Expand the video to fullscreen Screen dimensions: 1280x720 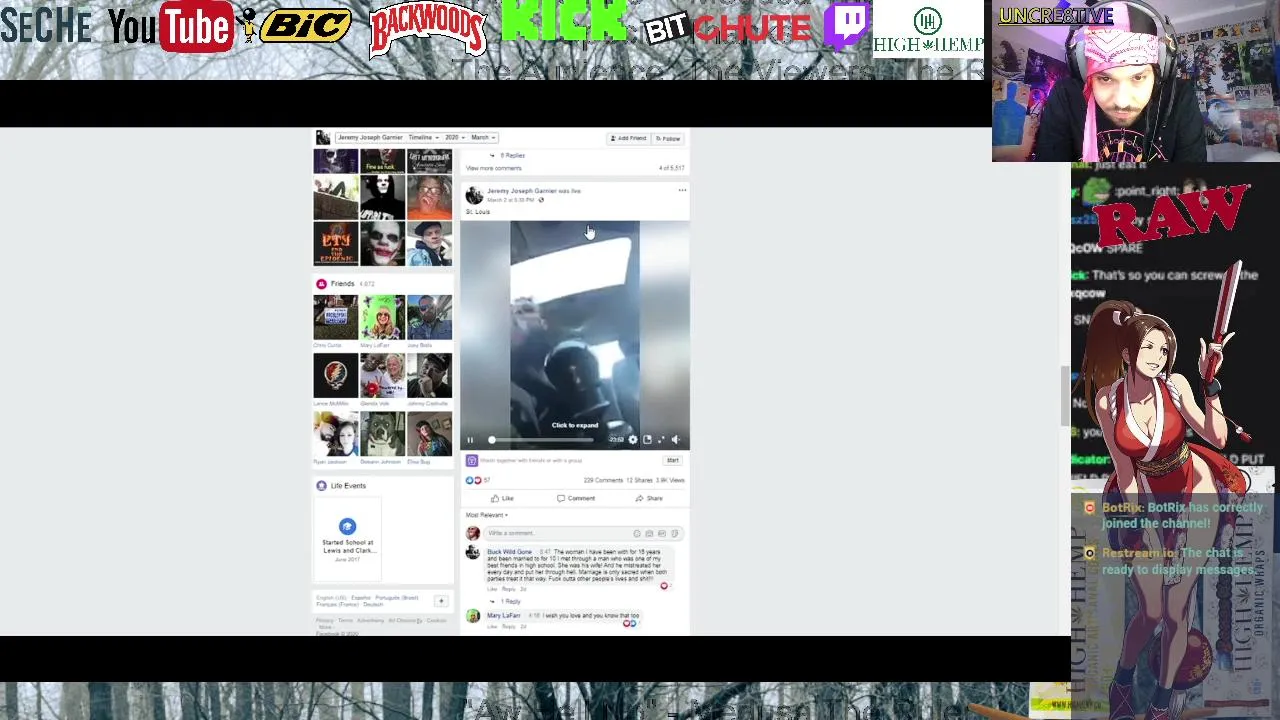pos(661,440)
